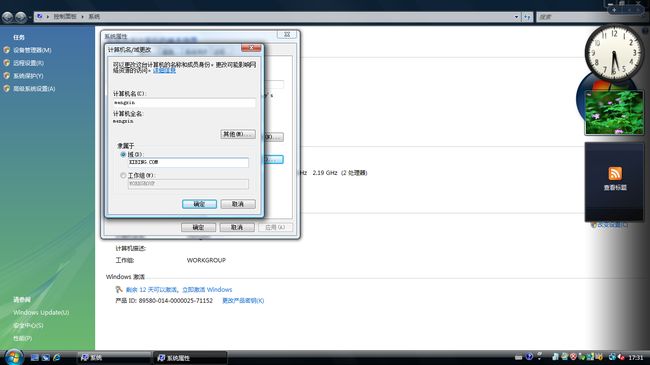Click the language bar keyboard icon
Viewport: 650px width, 365px height.
pyautogui.click(x=518, y=357)
